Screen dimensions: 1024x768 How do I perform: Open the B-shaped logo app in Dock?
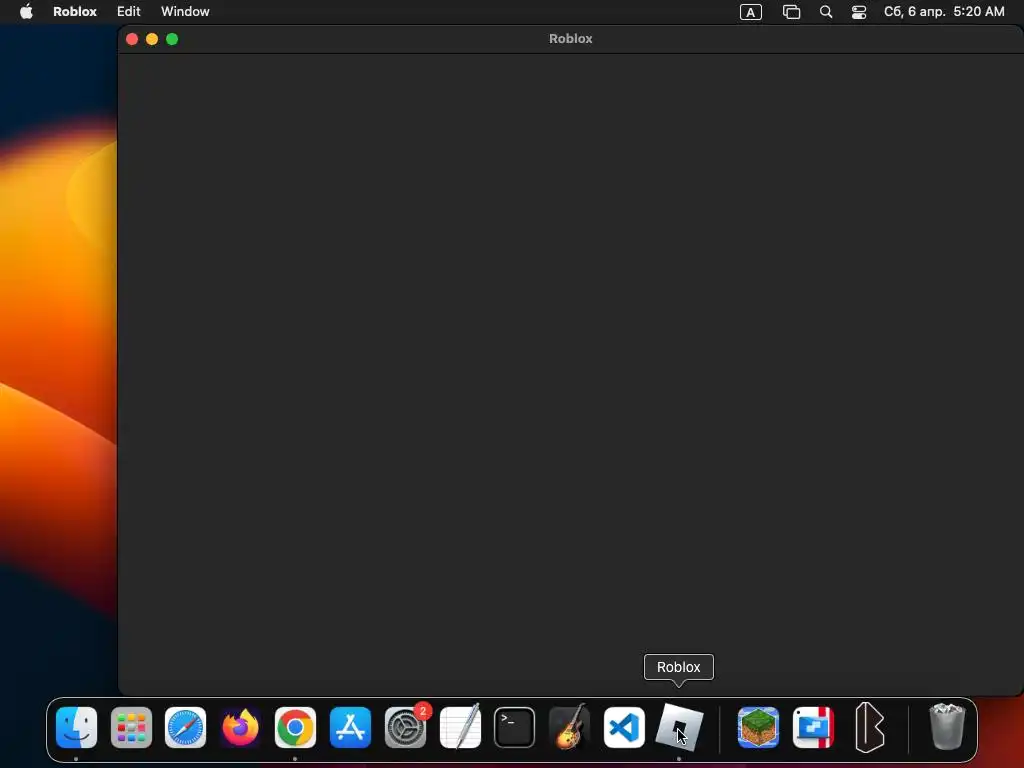[x=869, y=728]
